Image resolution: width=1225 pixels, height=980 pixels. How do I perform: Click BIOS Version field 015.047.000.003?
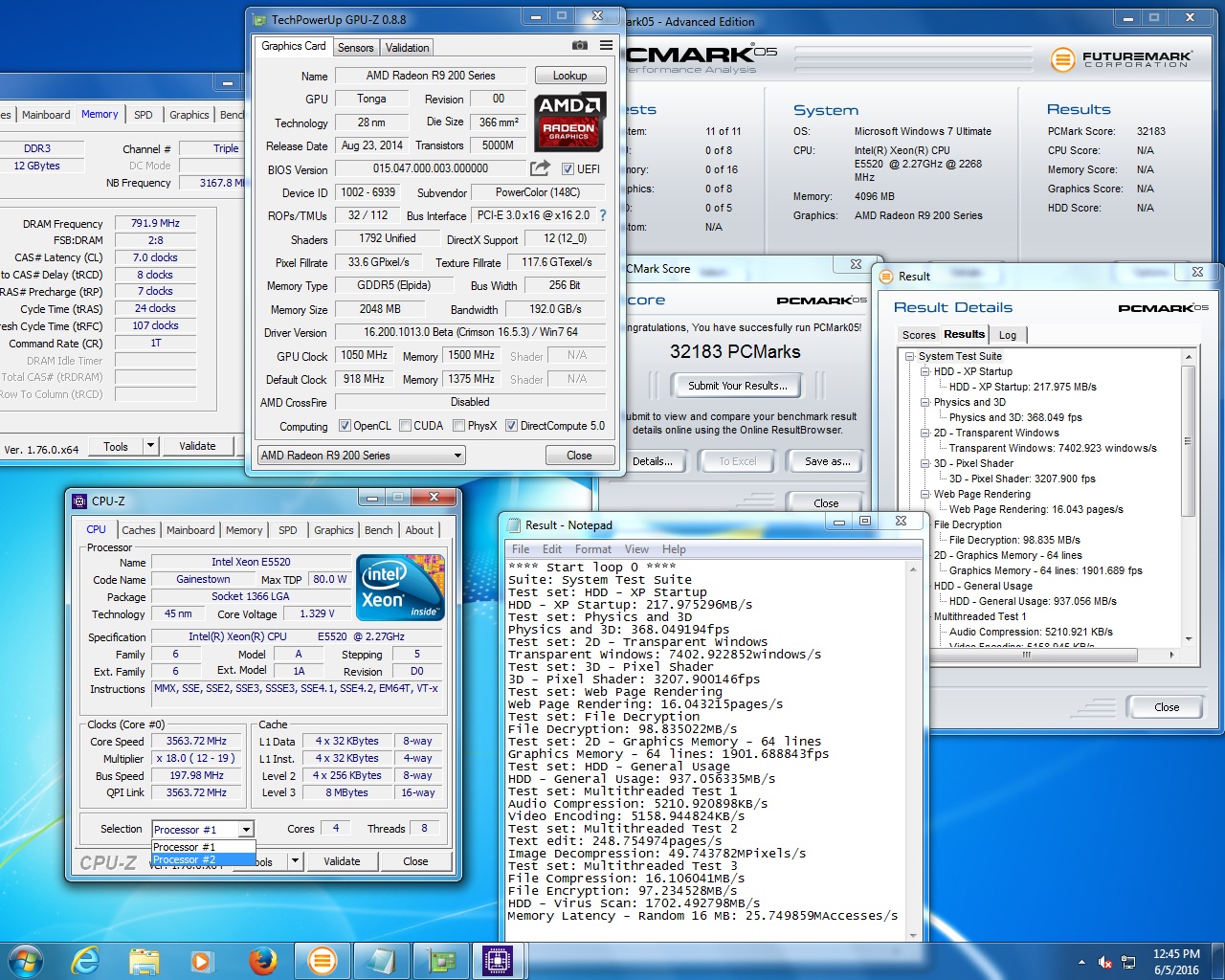pyautogui.click(x=431, y=168)
